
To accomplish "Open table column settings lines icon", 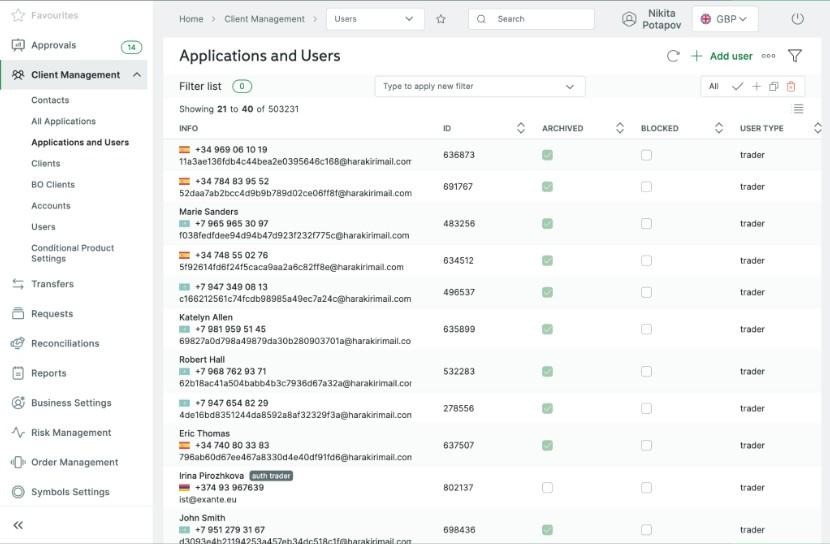I will [x=798, y=109].
